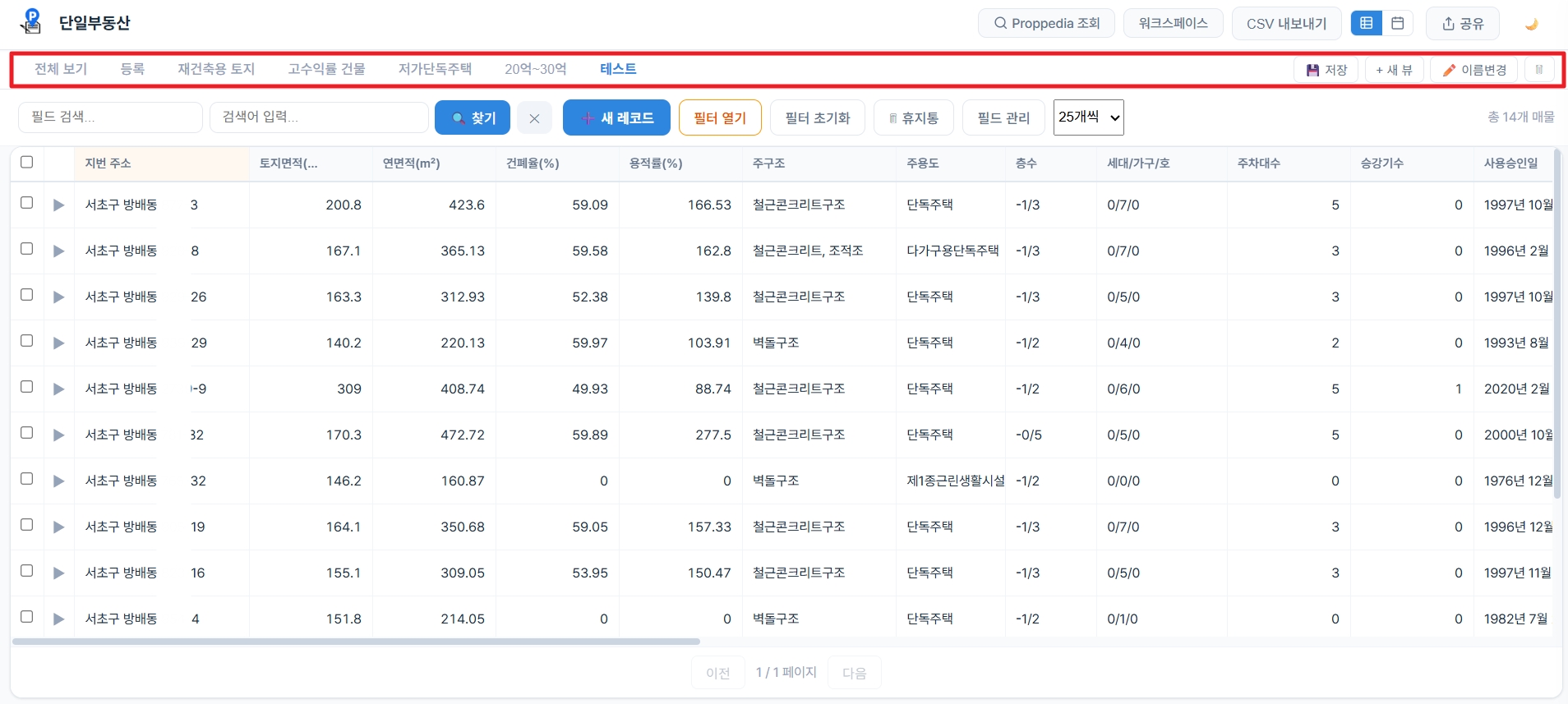Screen dimensions: 1568x704
Task: Toggle dark mode moon icon
Action: point(1531,24)
